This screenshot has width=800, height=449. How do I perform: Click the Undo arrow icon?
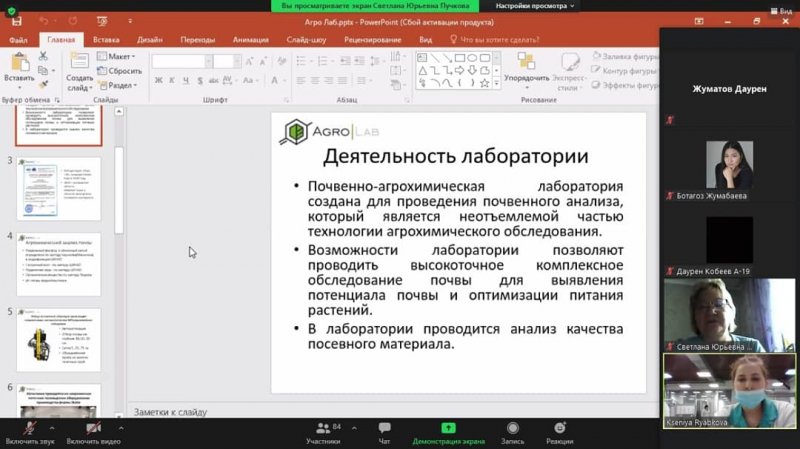[44, 21]
